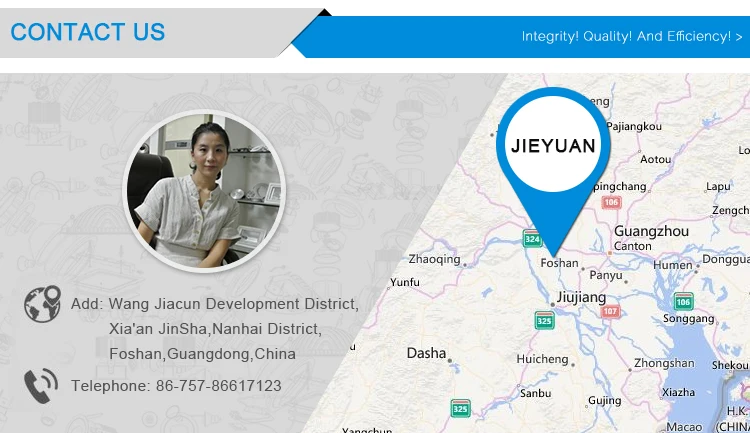Click the green 325 shield near Sanbu
This screenshot has height=433, width=750.
[x=460, y=408]
